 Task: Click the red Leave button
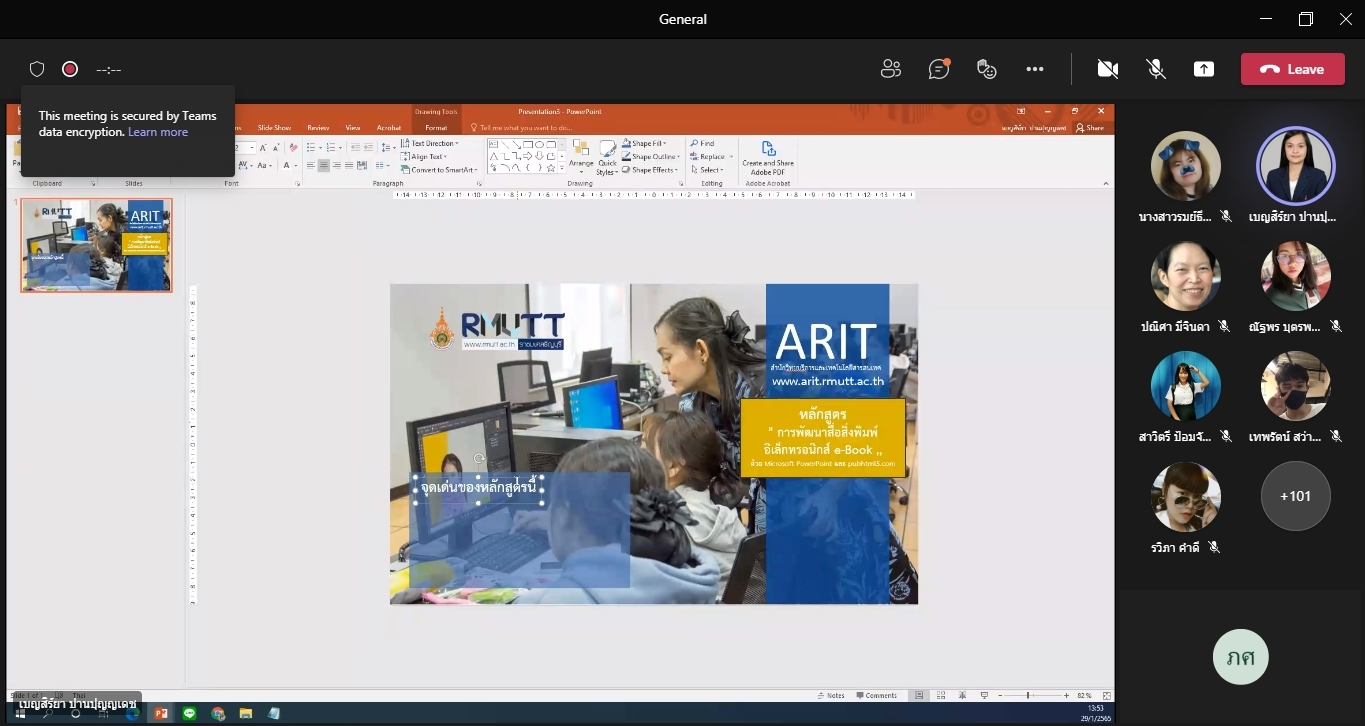click(1292, 69)
